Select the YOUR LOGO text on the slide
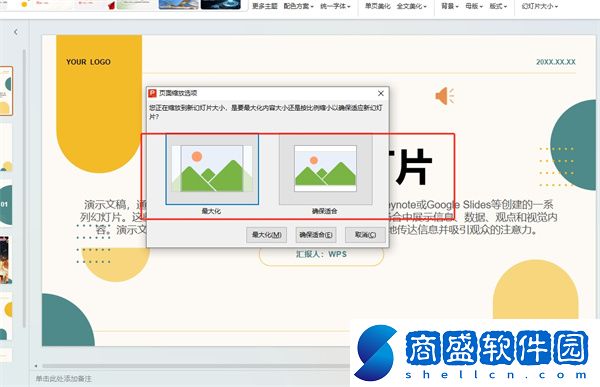 click(88, 62)
